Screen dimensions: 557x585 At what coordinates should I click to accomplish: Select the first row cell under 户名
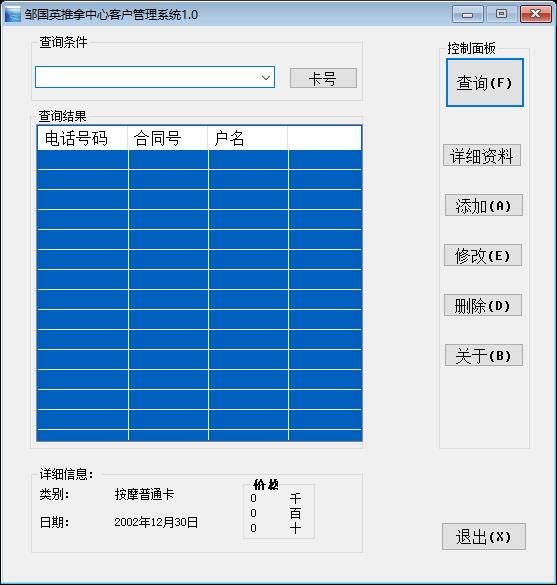[x=248, y=160]
